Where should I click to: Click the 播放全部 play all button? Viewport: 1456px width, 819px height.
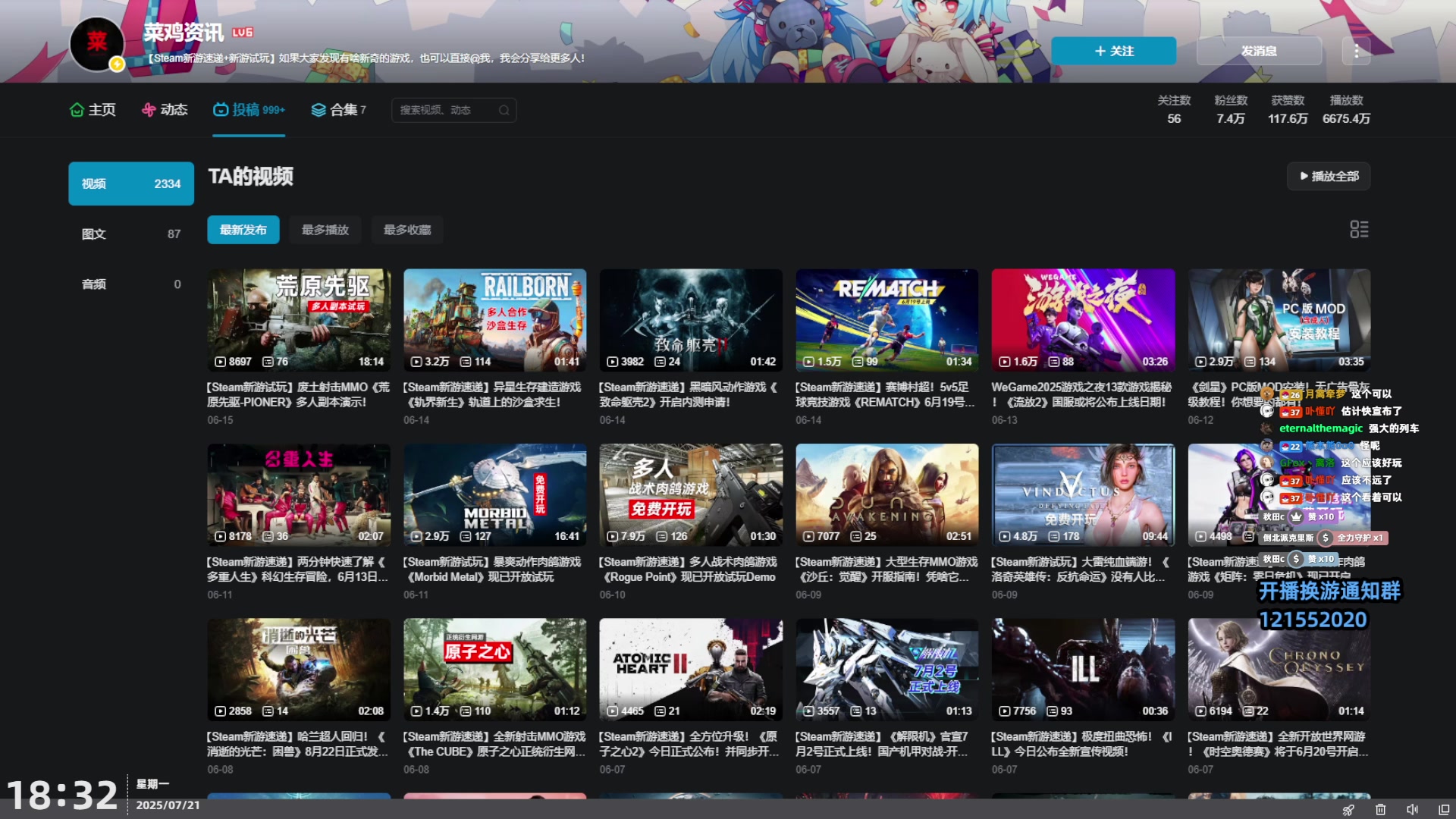pyautogui.click(x=1329, y=176)
